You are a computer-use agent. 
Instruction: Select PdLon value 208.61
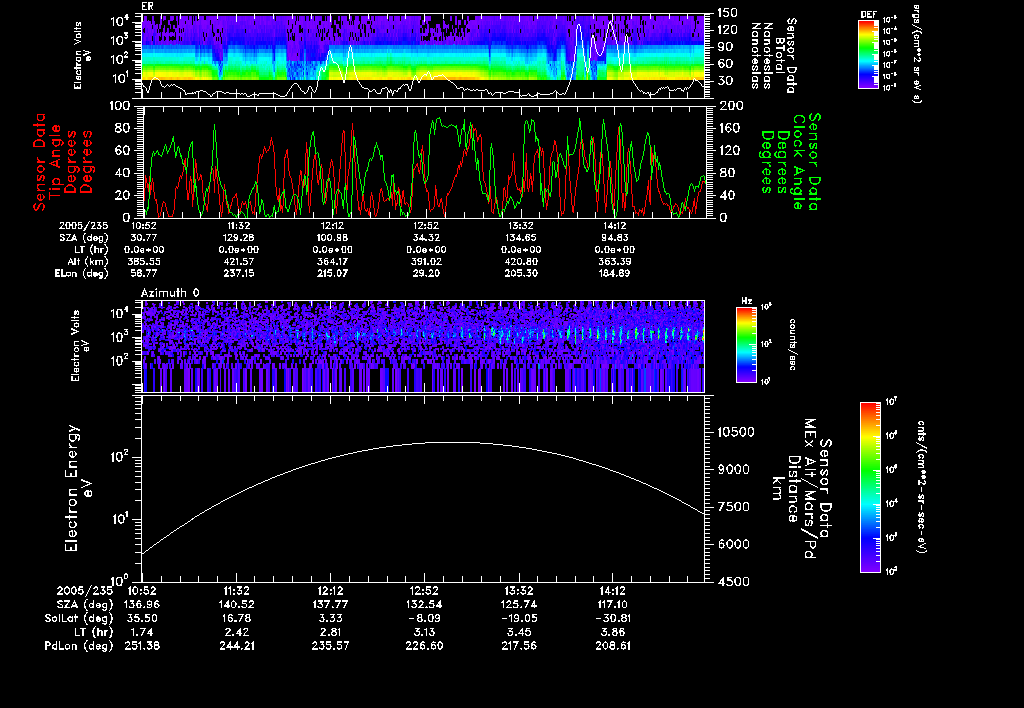[x=612, y=646]
